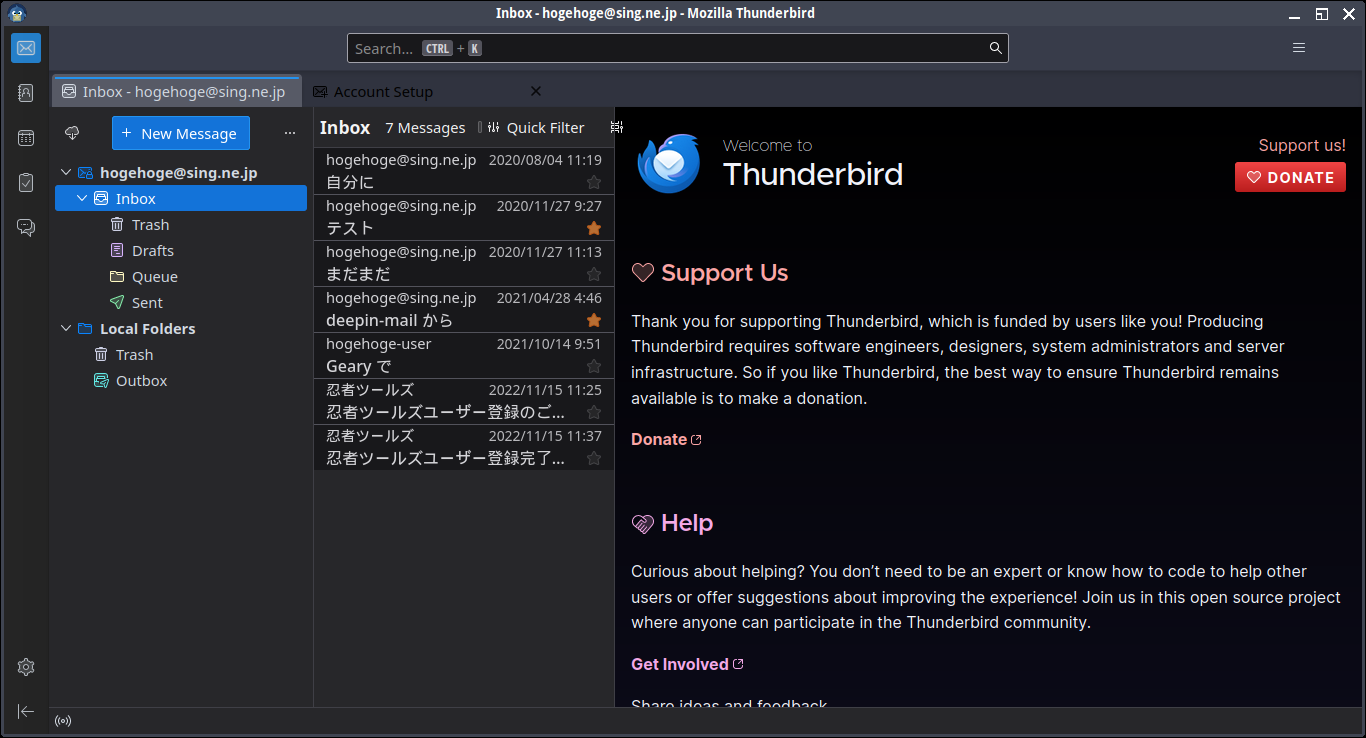Image resolution: width=1366 pixels, height=738 pixels.
Task: Click the Get Messages cloud icon
Action: click(x=72, y=133)
